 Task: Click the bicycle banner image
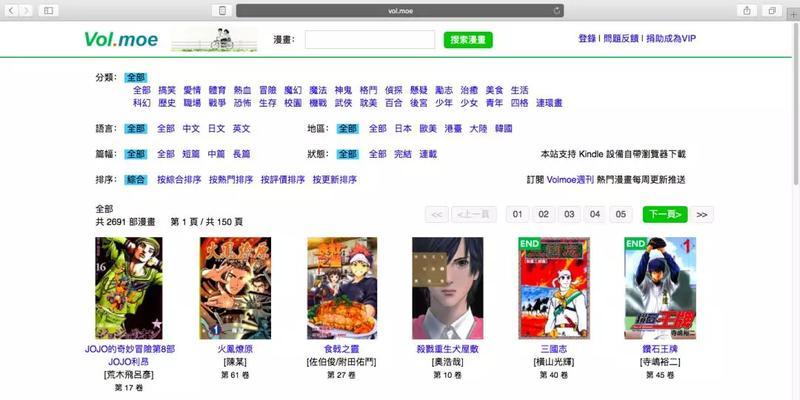pos(214,39)
